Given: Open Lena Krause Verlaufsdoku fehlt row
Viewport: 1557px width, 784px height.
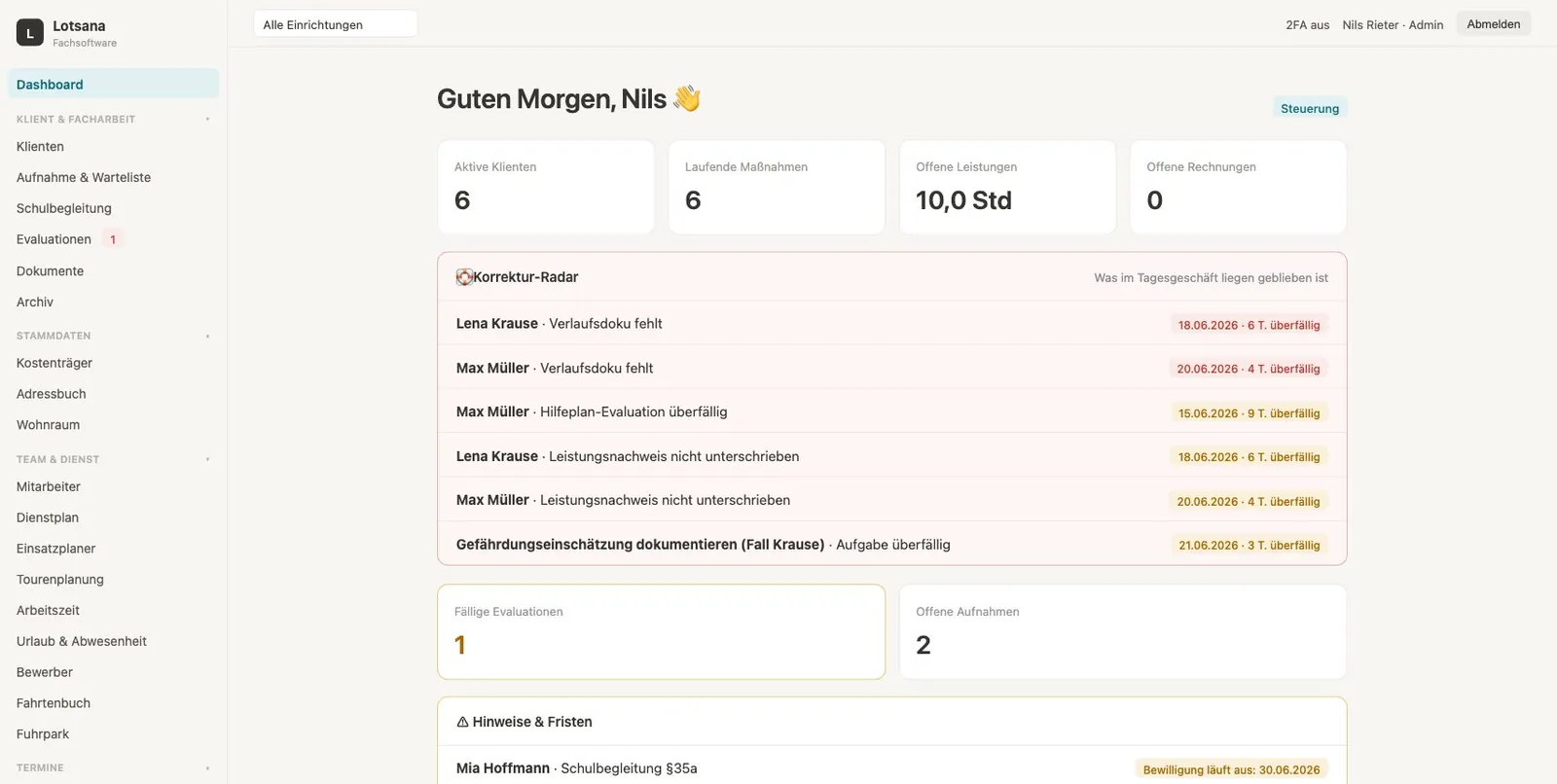Looking at the screenshot, I should point(892,324).
